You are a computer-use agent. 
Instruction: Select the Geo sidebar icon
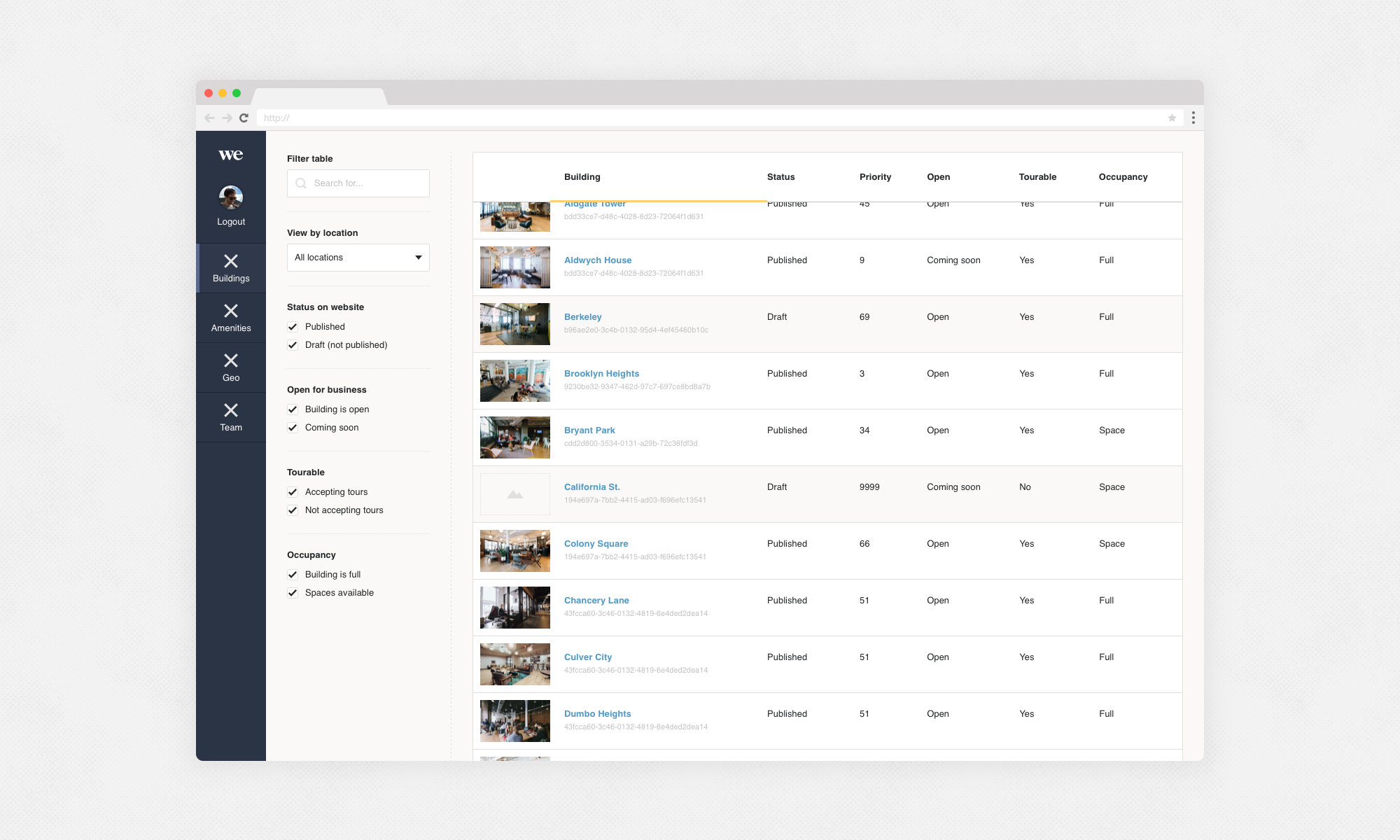point(231,367)
